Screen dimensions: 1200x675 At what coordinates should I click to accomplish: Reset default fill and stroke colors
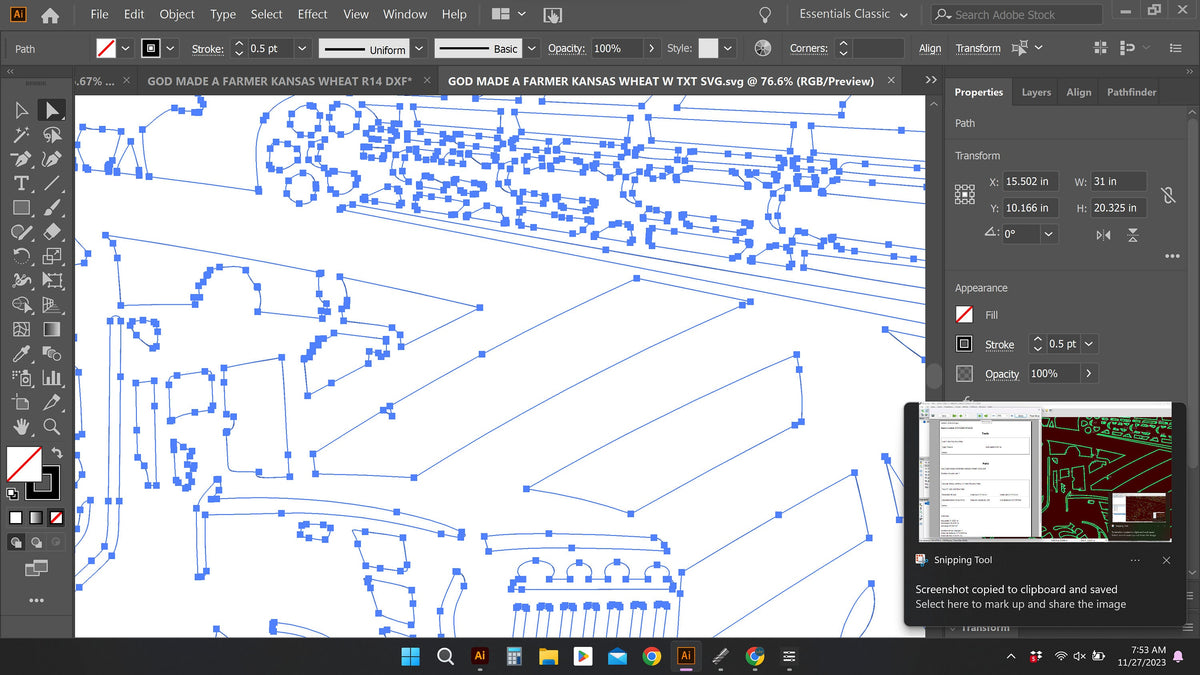(13, 493)
